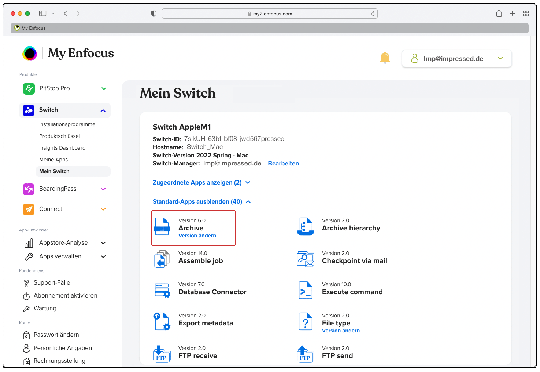Click the Checkpoint via mail icon
Viewport: 540px width, 372px height.
(305, 259)
